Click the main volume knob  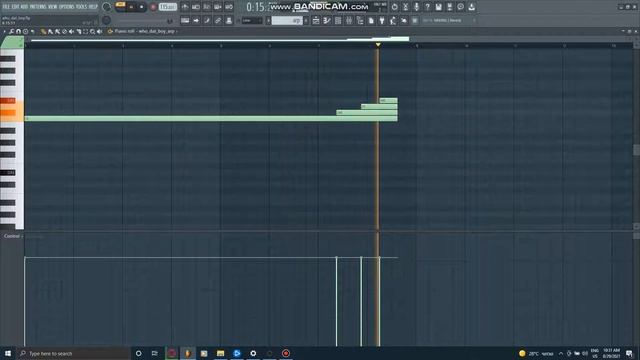[x=107, y=7]
